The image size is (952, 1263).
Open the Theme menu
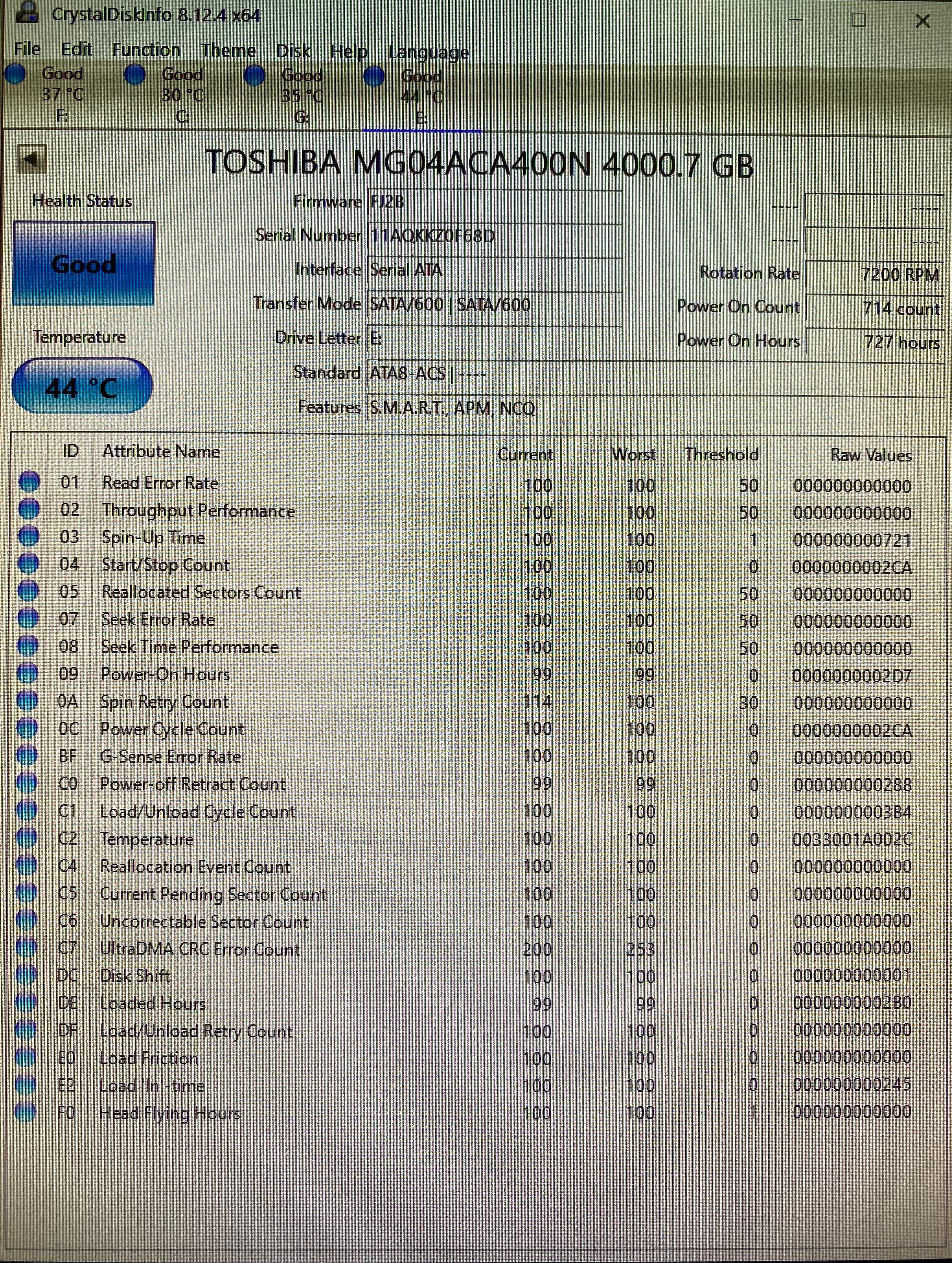coord(228,51)
